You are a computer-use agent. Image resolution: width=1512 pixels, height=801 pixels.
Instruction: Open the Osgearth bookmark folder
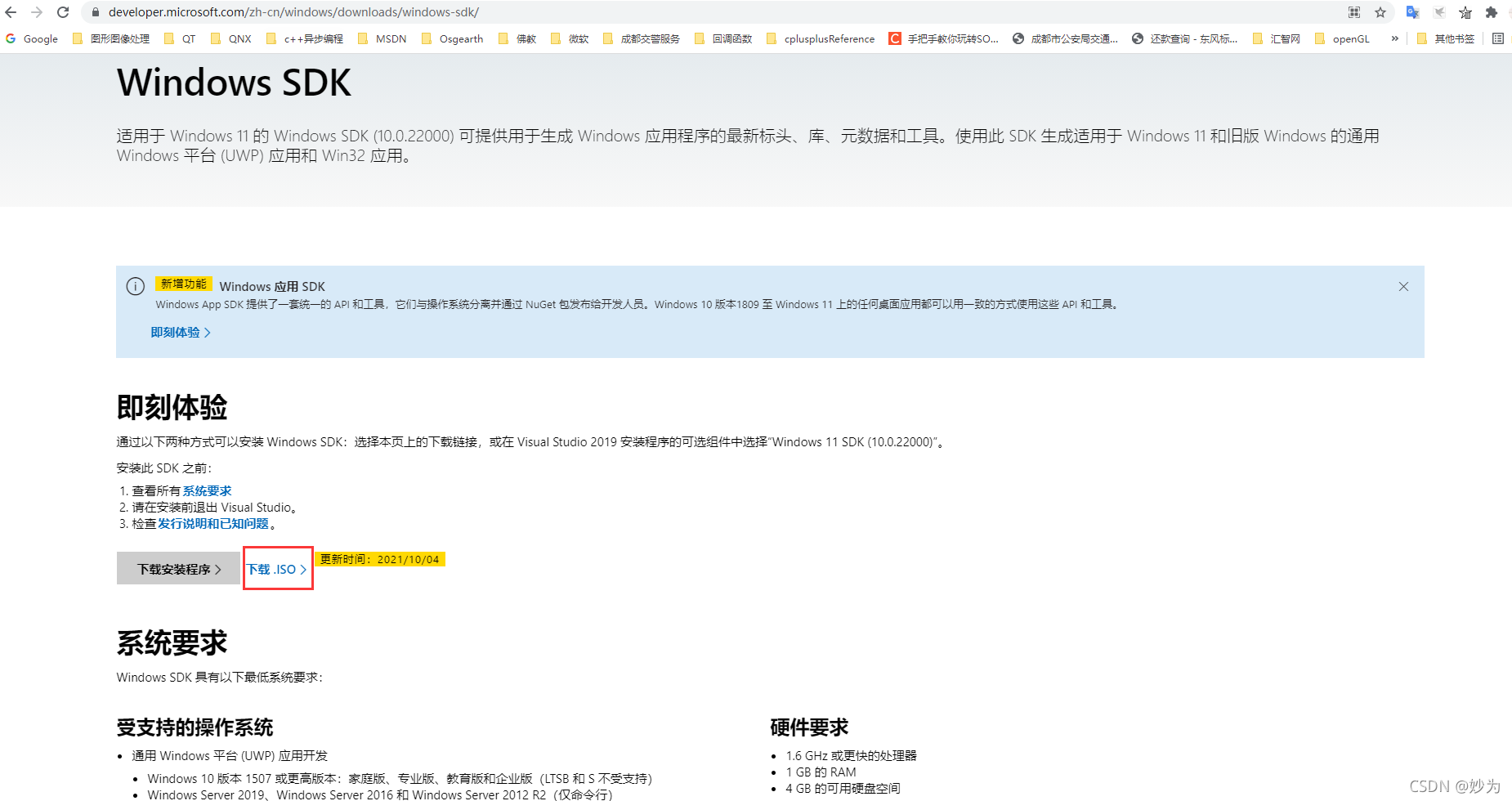[452, 38]
